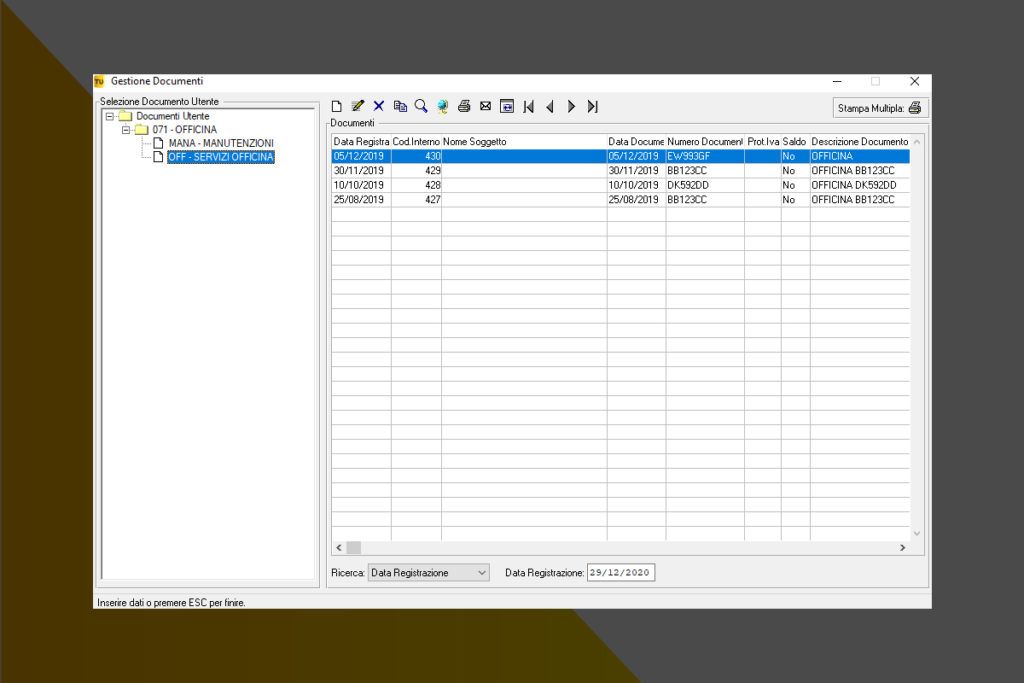1024x683 pixels.
Task: Click the app icon in the title bar
Action: (x=99, y=82)
